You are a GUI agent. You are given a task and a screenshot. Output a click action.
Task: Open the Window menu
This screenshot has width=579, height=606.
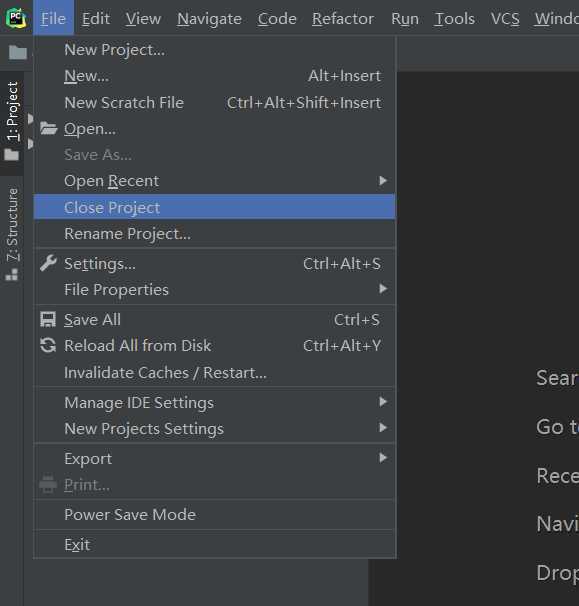(x=556, y=18)
